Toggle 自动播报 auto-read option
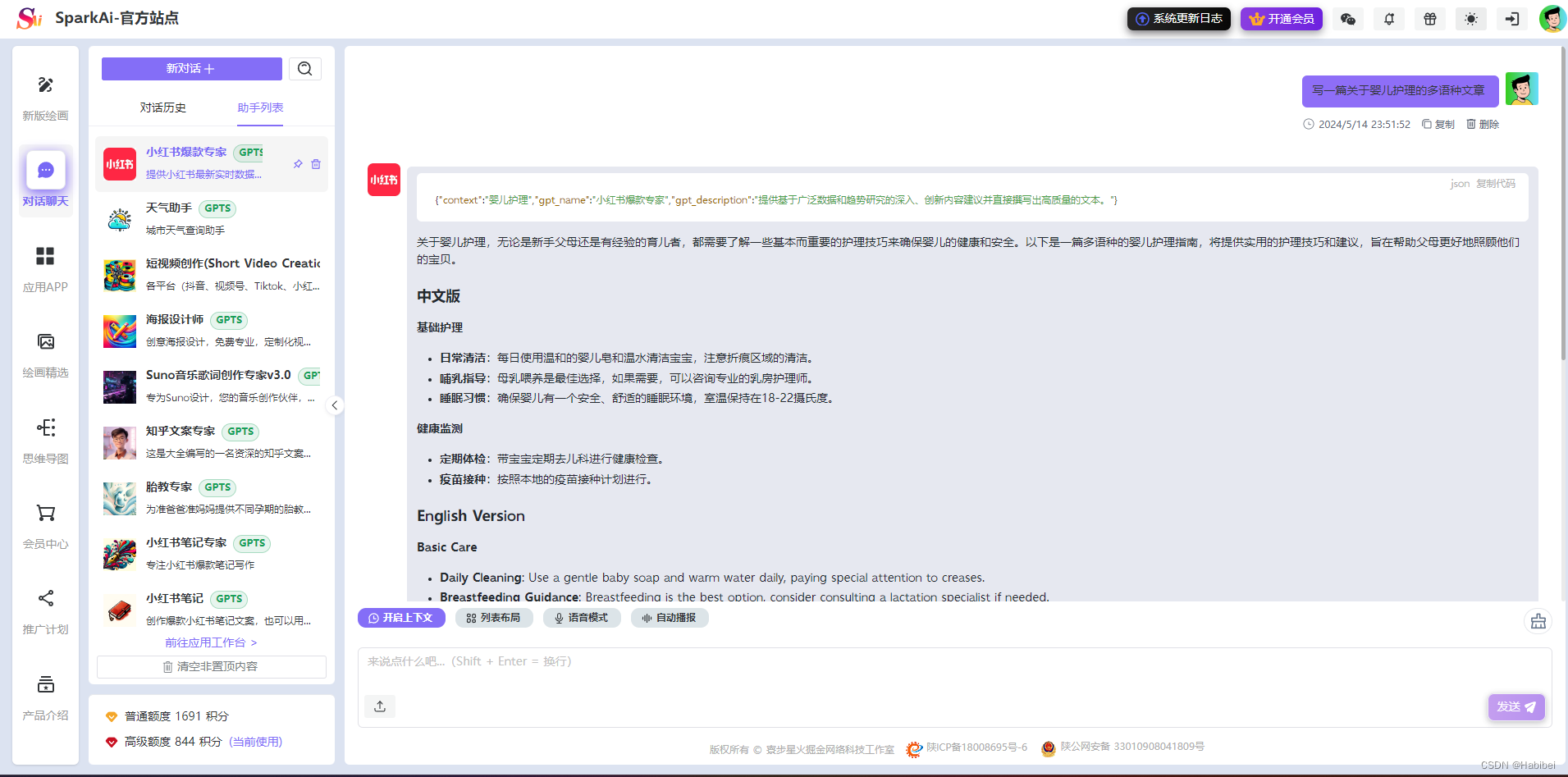 pyautogui.click(x=670, y=618)
